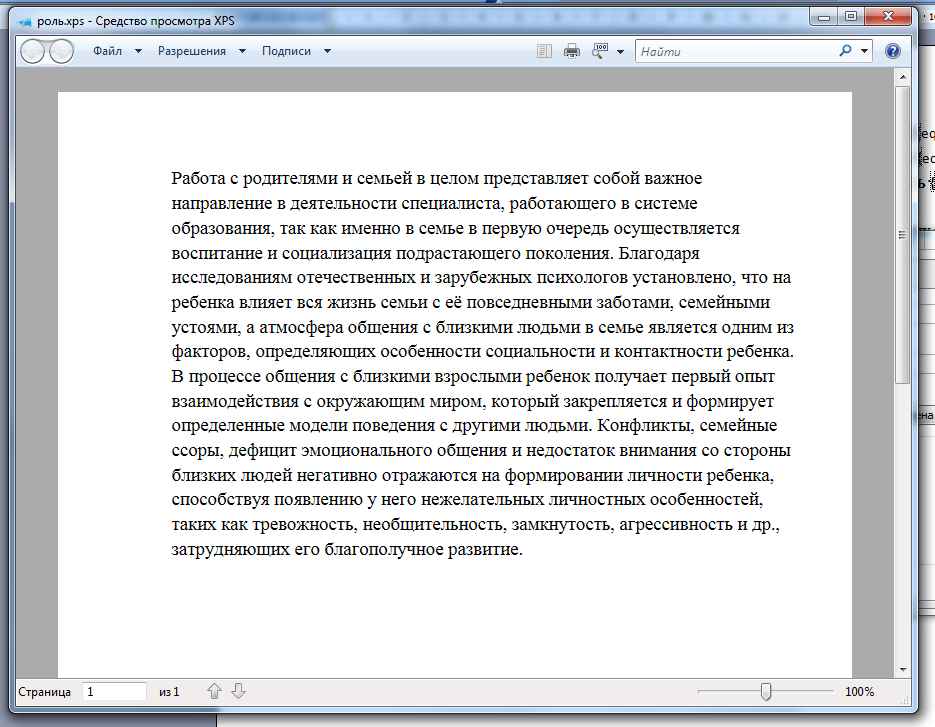Click the Print icon in toolbar
Screen dimensions: 935x727
[x=572, y=51]
